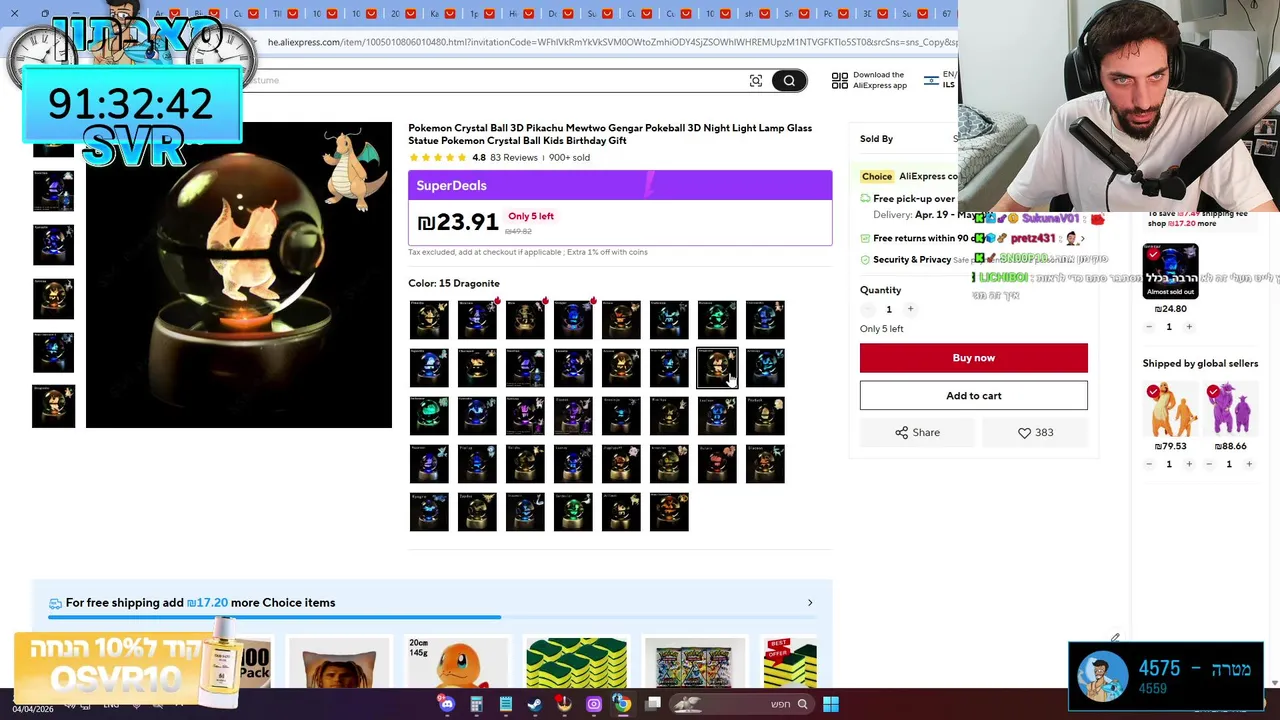Add to wishlist via the heart 383 button
1280x720 pixels.
click(1035, 432)
